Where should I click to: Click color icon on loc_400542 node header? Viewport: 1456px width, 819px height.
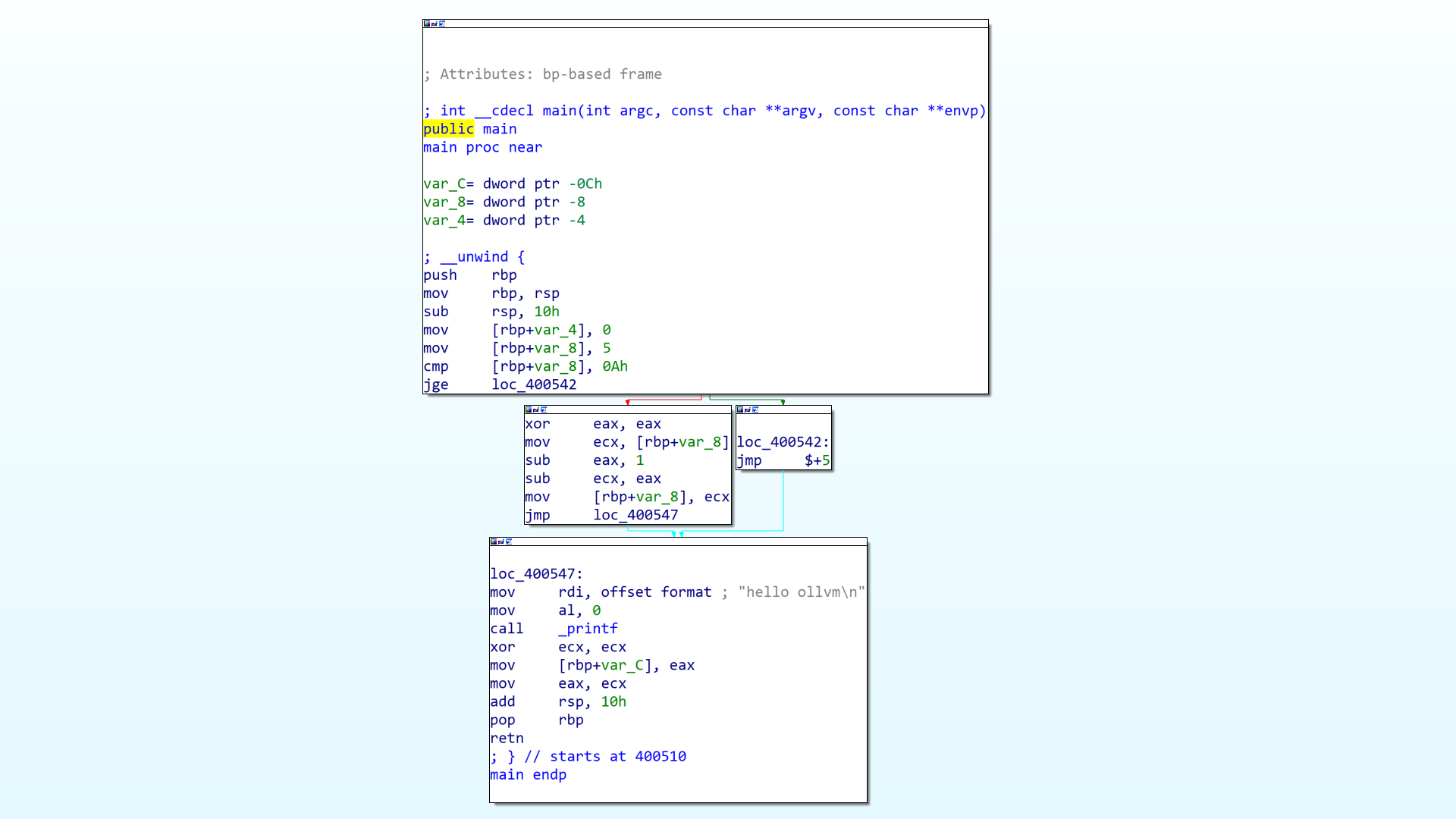click(x=740, y=409)
